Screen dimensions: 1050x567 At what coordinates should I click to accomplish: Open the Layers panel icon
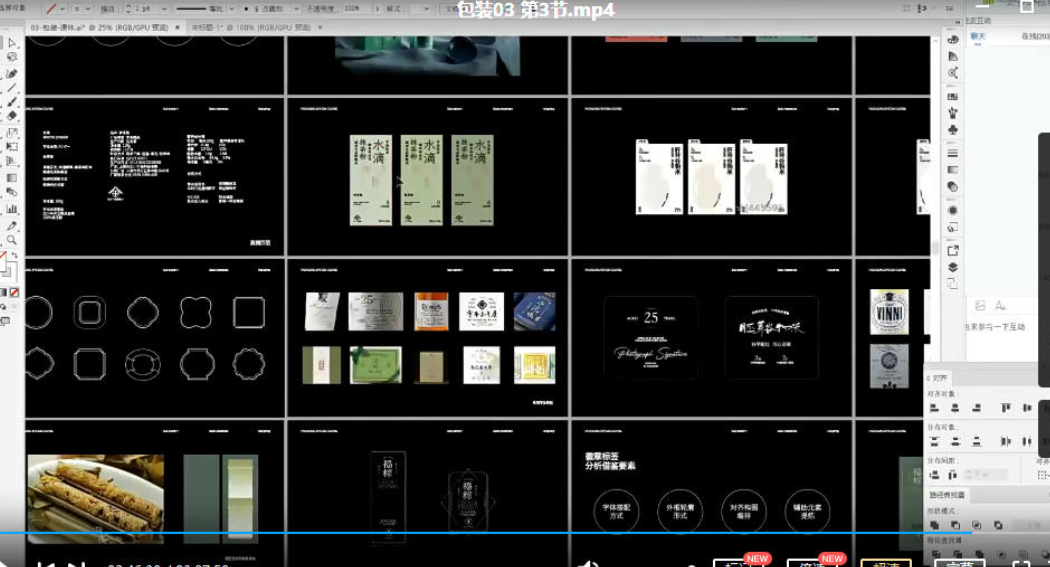pos(953,267)
